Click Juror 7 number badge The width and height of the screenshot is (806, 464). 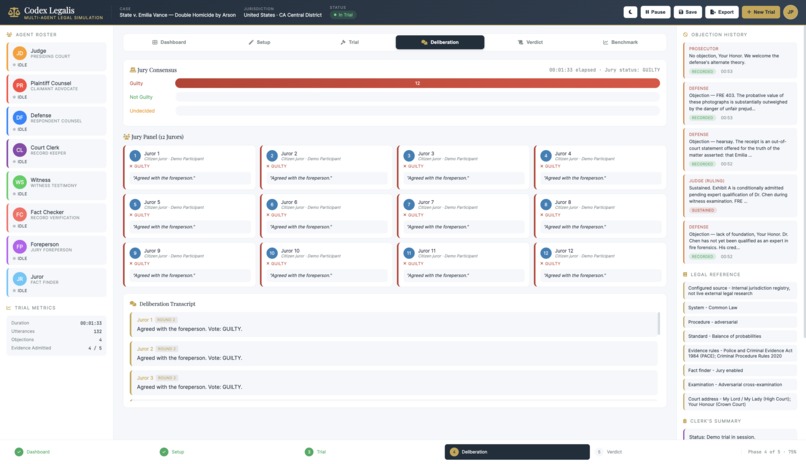pos(409,205)
